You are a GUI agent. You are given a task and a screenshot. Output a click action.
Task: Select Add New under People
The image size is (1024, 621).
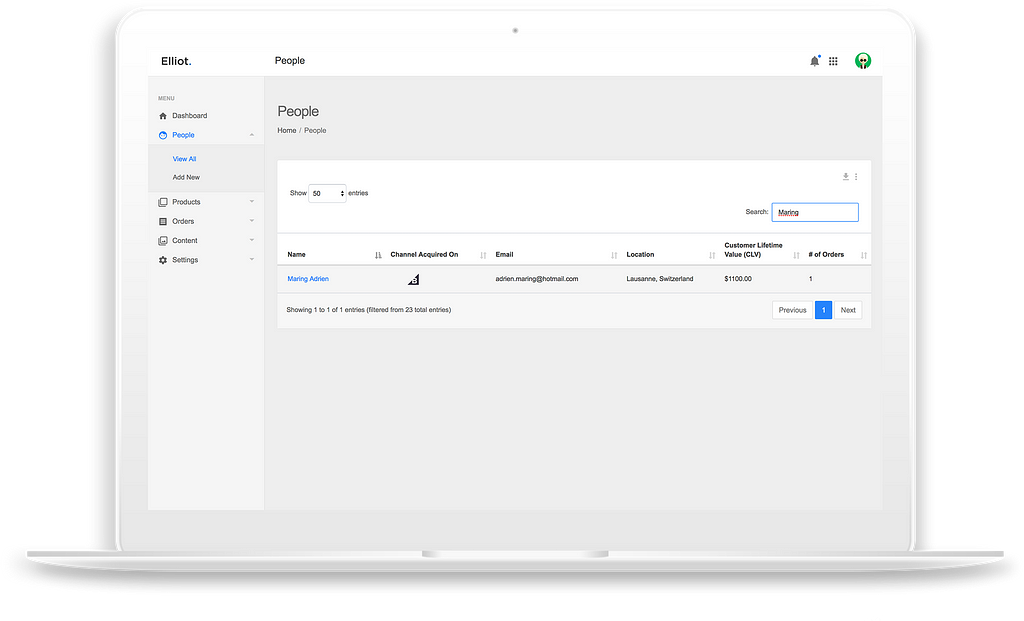[x=186, y=177]
